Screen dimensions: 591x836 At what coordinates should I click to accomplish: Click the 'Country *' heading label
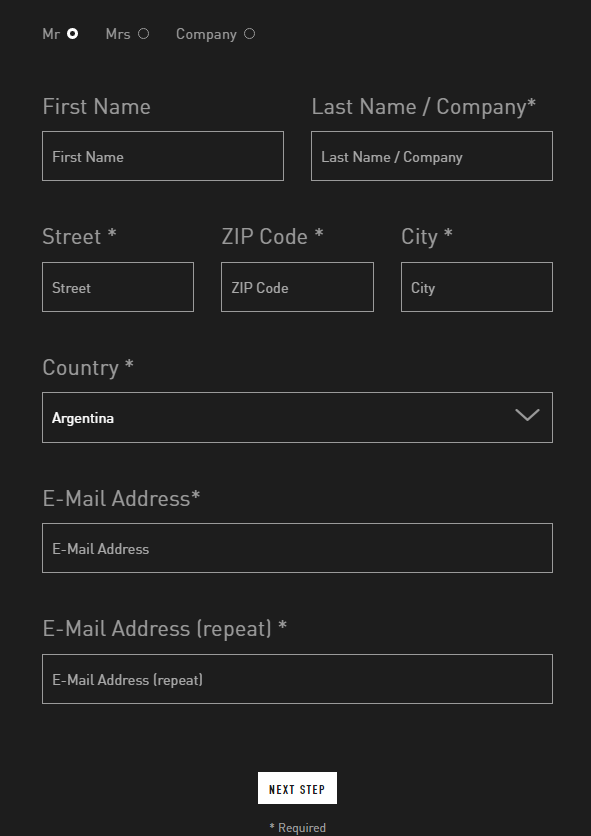88,368
